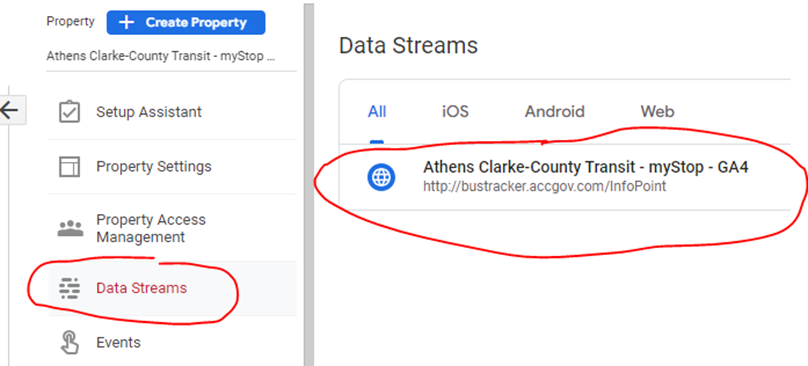Switch to the All streams tab
The height and width of the screenshot is (366, 808).
[377, 112]
